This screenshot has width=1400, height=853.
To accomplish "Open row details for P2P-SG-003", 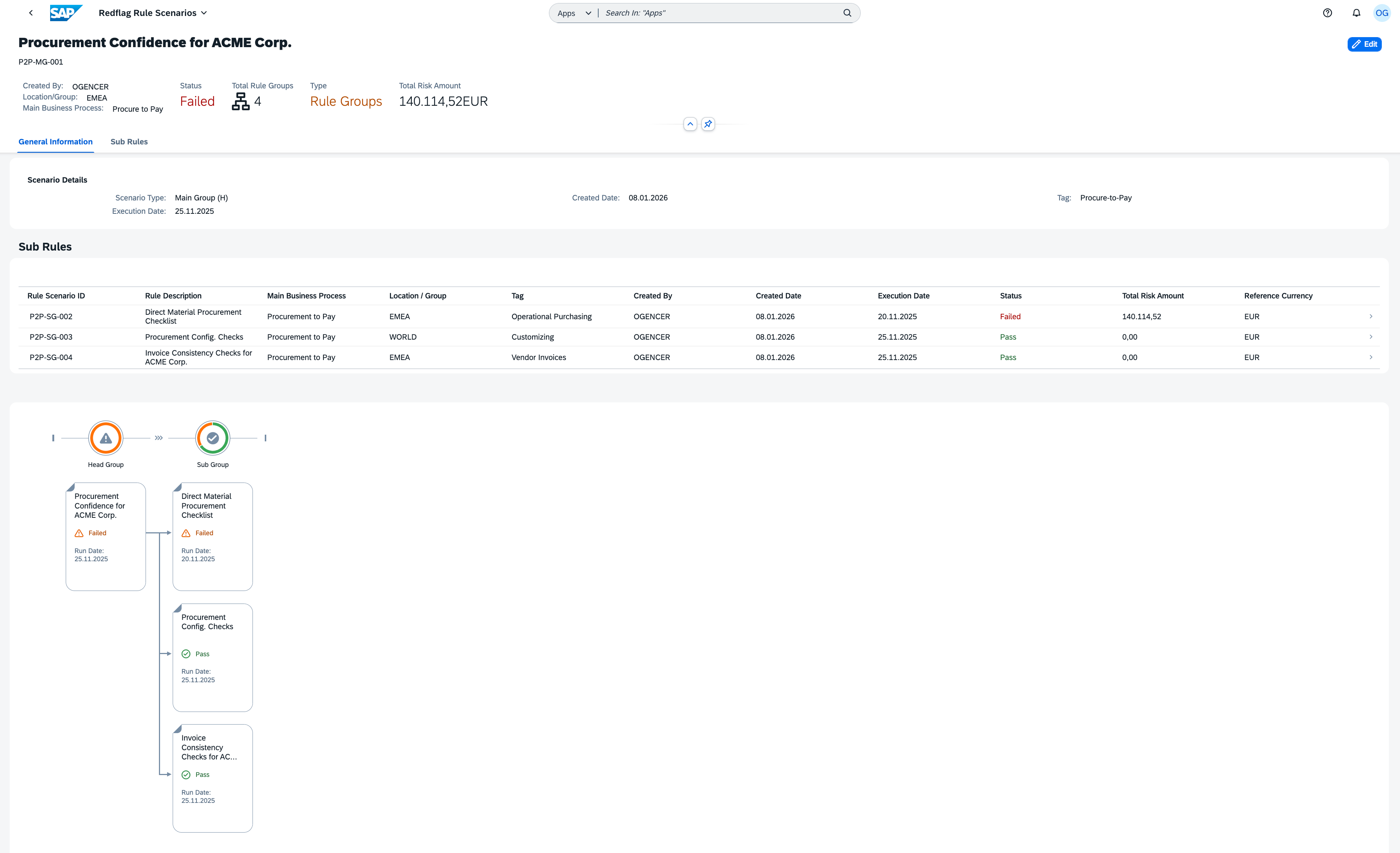I will (x=1370, y=337).
